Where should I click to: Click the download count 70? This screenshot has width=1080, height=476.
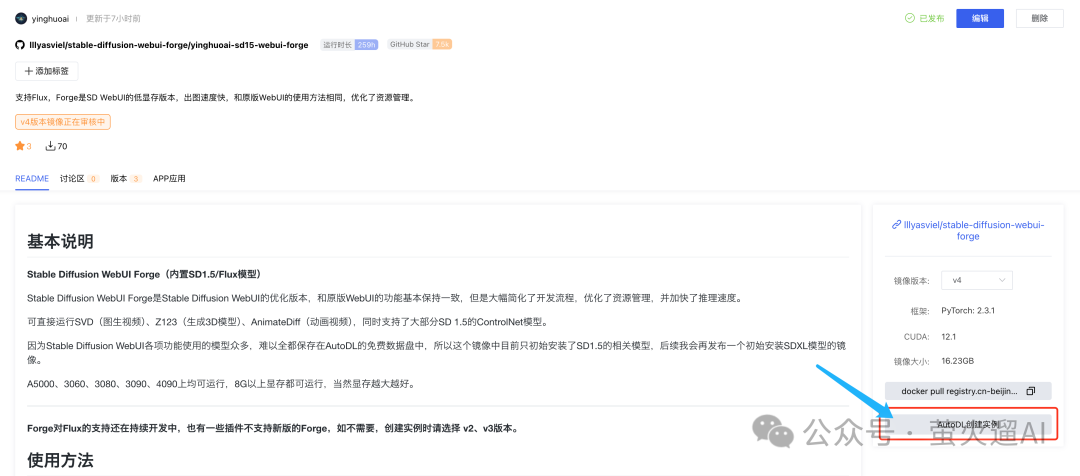pyautogui.click(x=62, y=146)
